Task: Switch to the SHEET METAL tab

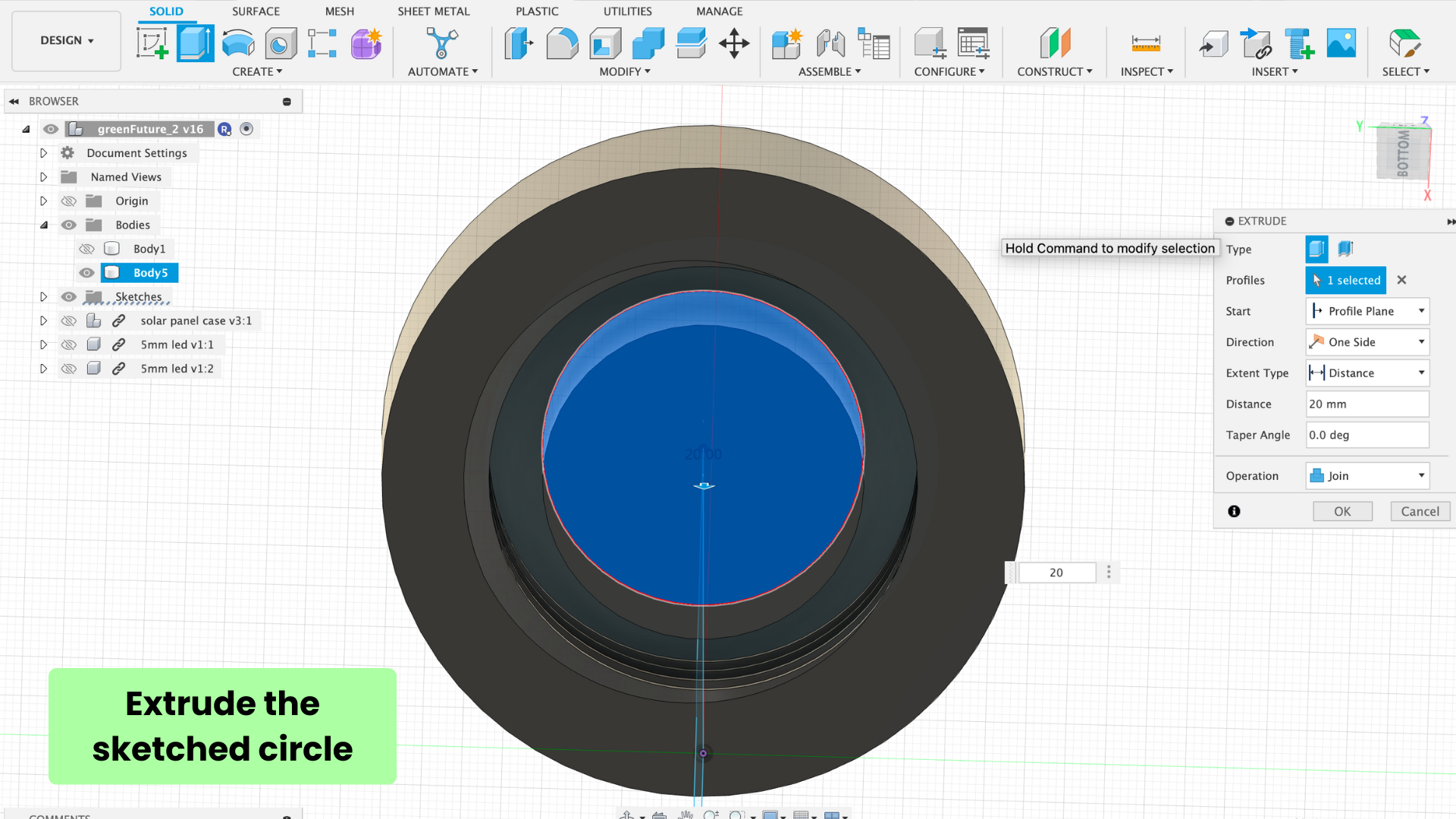Action: point(434,11)
